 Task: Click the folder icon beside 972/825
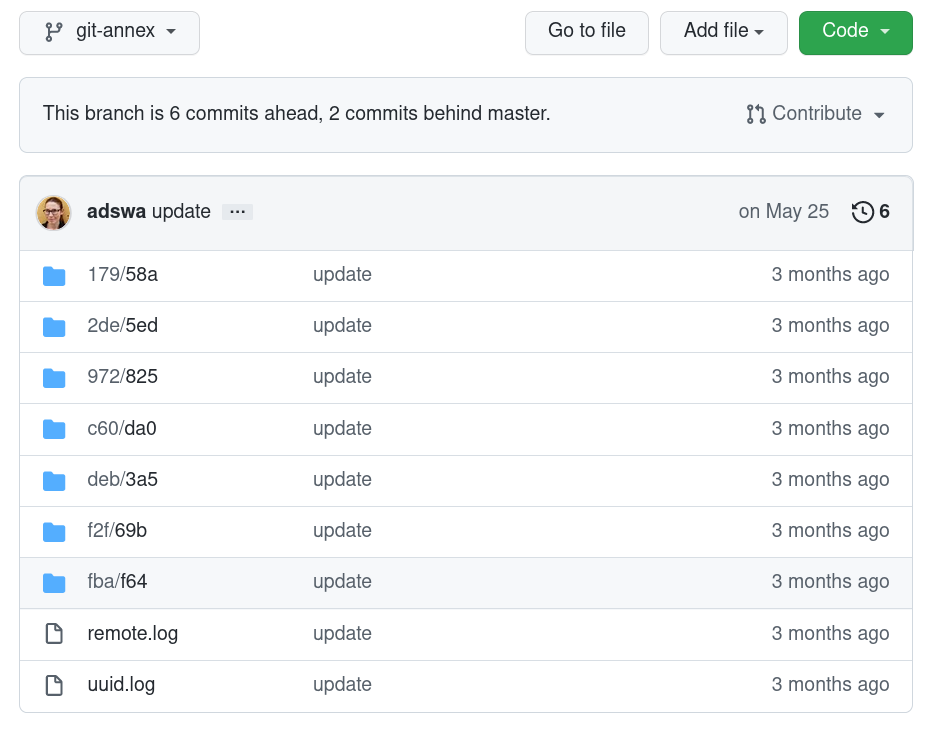click(54, 378)
